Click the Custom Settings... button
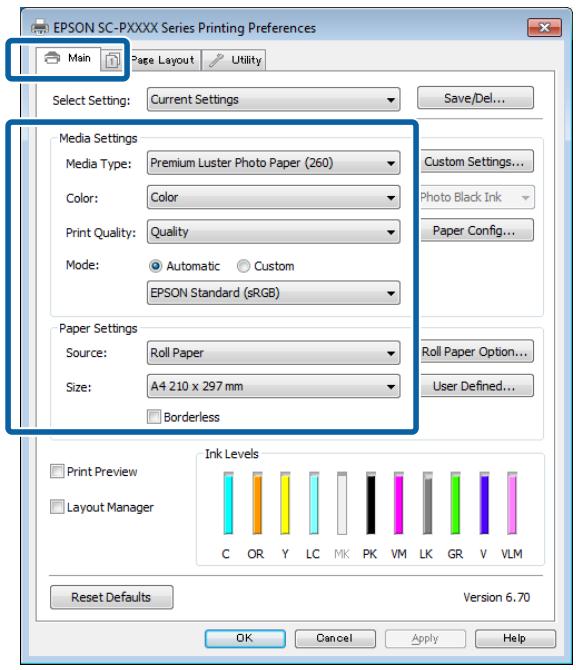 pos(477,162)
